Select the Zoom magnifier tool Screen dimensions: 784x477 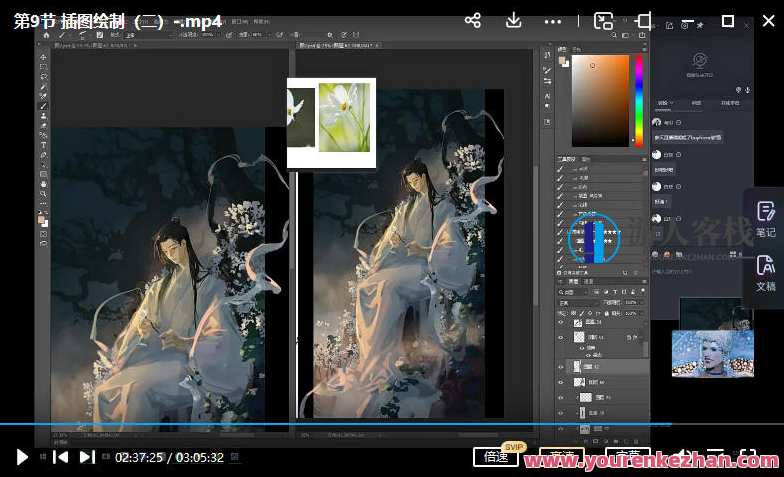44,194
